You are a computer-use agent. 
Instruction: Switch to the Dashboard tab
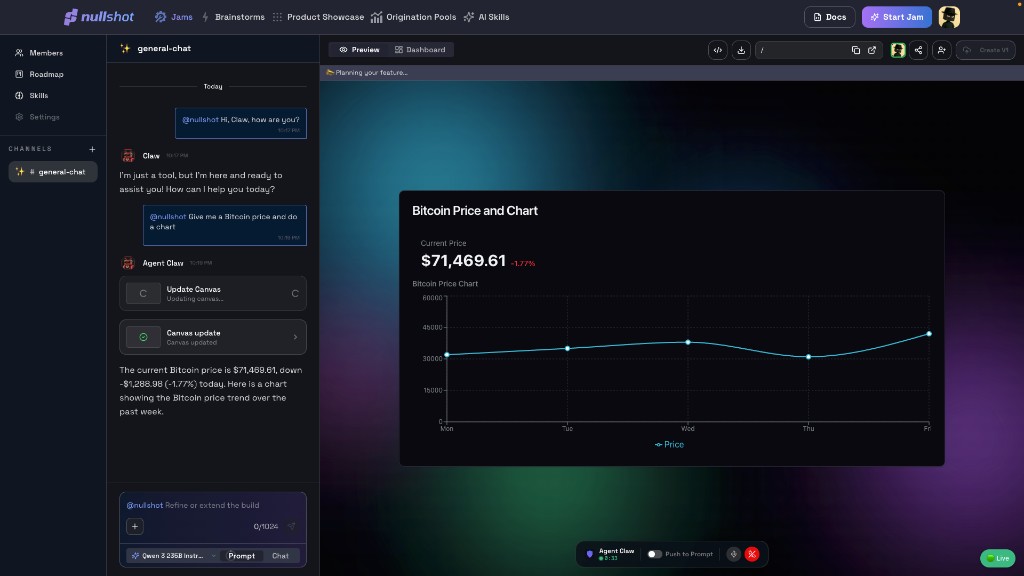coord(420,50)
